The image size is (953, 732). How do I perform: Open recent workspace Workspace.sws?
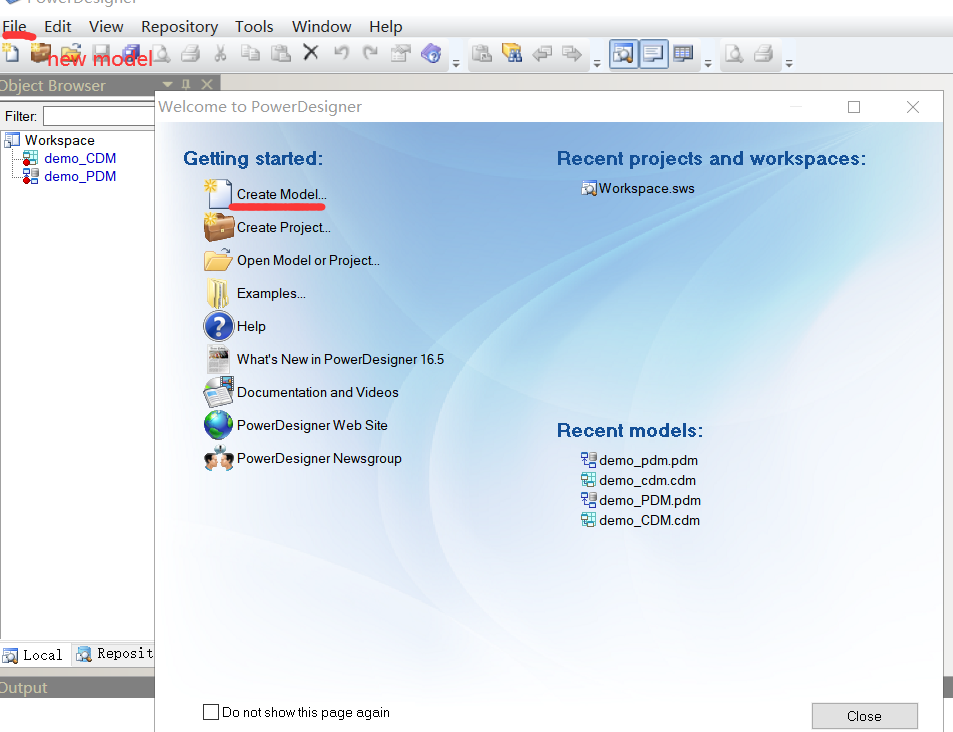coord(646,188)
